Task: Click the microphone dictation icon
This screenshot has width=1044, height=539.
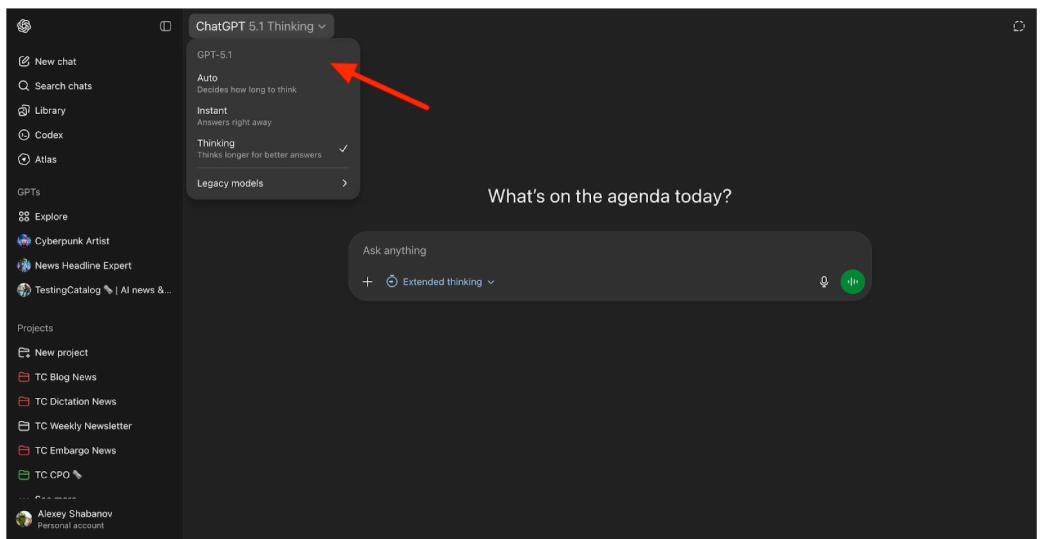Action: [x=824, y=282]
